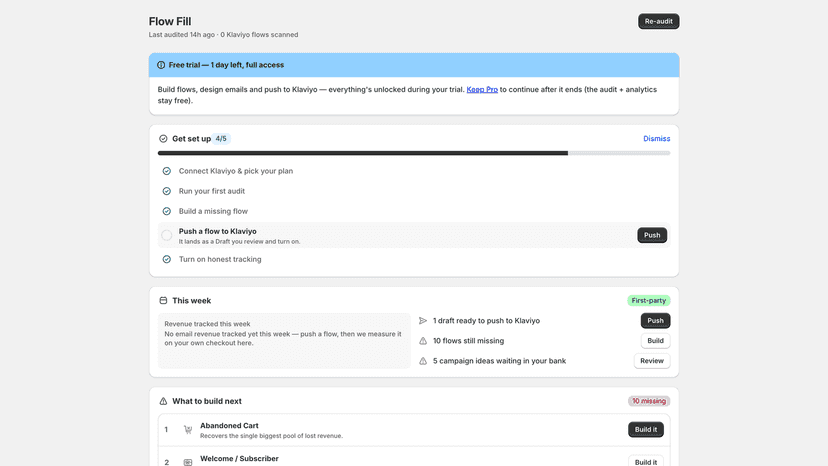Click 'Run your first audit' step text

(212, 191)
